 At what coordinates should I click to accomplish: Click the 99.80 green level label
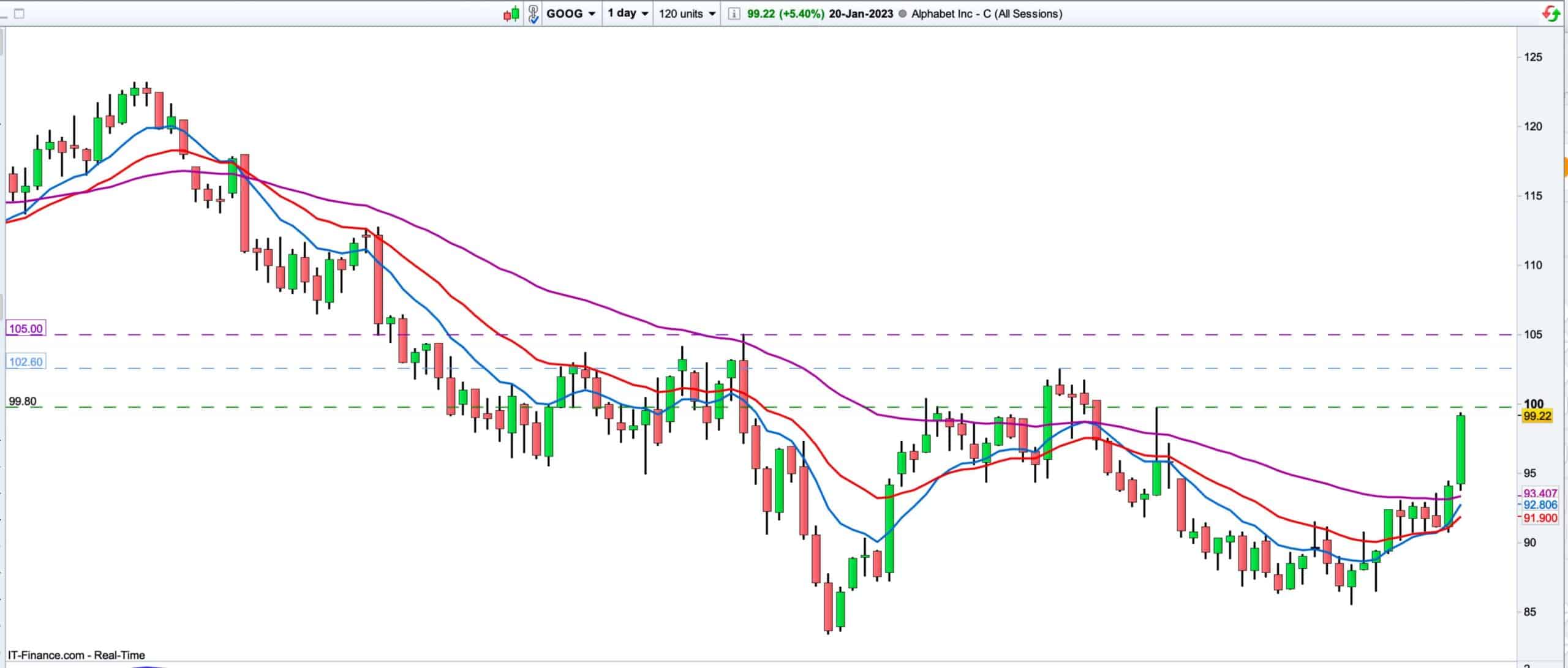click(x=23, y=402)
